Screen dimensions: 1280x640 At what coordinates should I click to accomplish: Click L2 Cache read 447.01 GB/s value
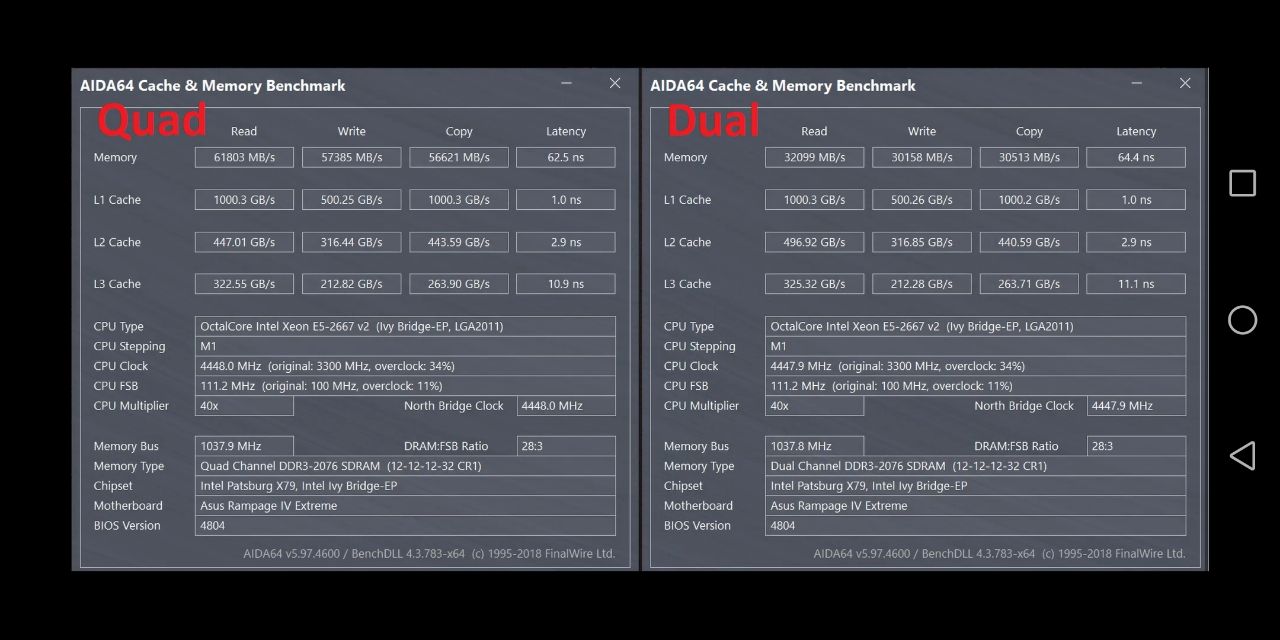pos(244,242)
